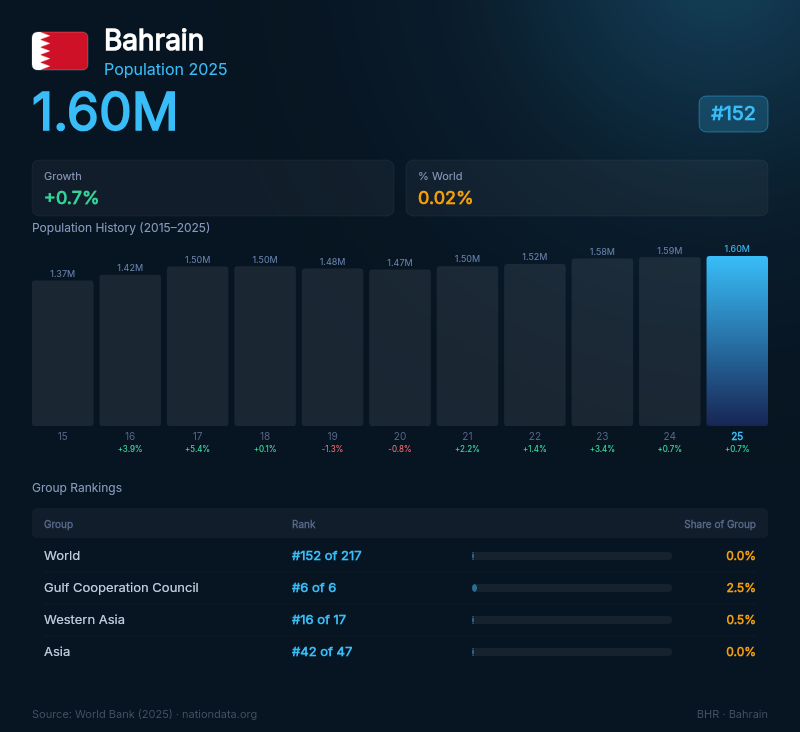Screen dimensions: 800x732
Task: Click the +2.2% change under year 21
Action: coord(467,449)
